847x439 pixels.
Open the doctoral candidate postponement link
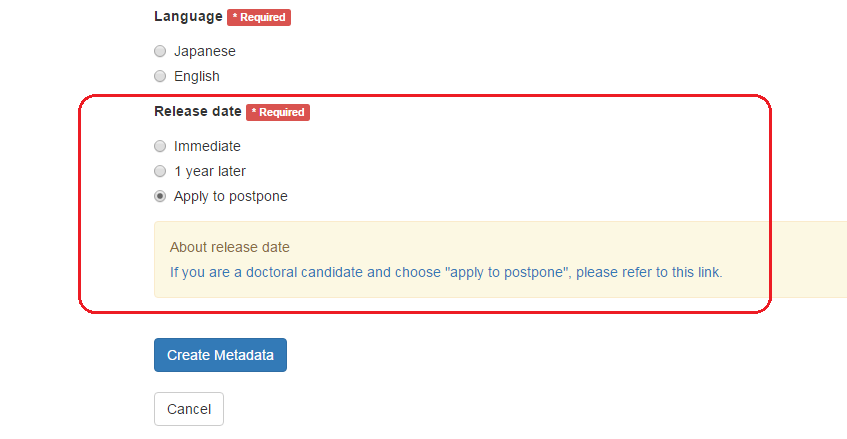(x=445, y=272)
